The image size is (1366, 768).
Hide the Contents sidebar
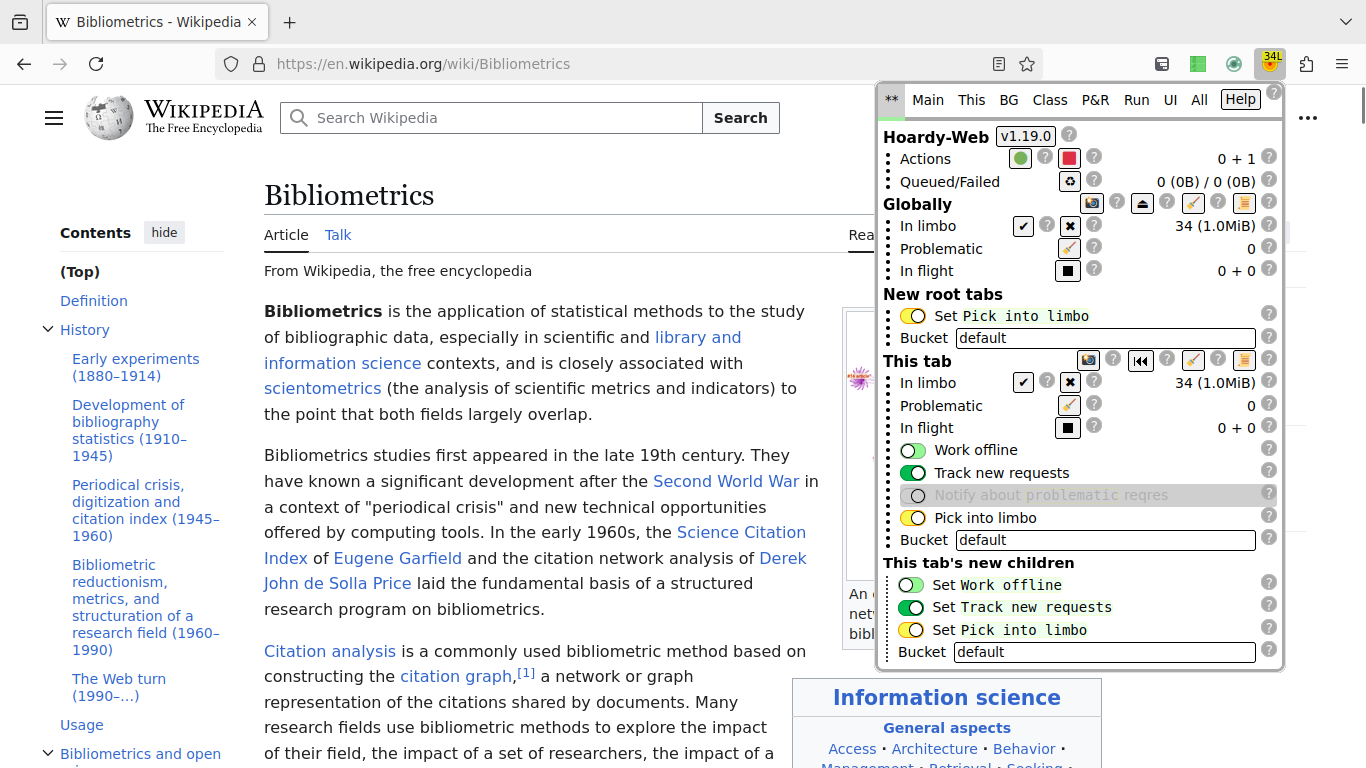click(164, 233)
